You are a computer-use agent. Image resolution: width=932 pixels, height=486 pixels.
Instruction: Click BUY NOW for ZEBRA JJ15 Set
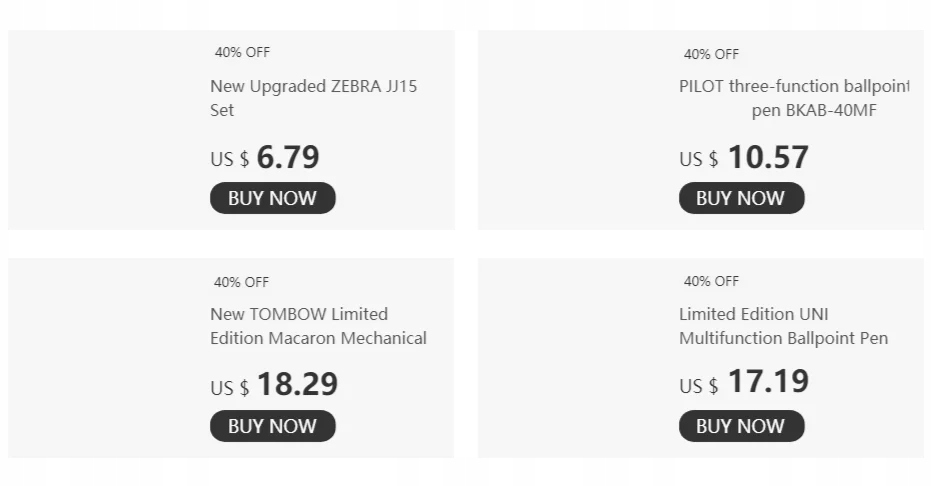pos(272,198)
